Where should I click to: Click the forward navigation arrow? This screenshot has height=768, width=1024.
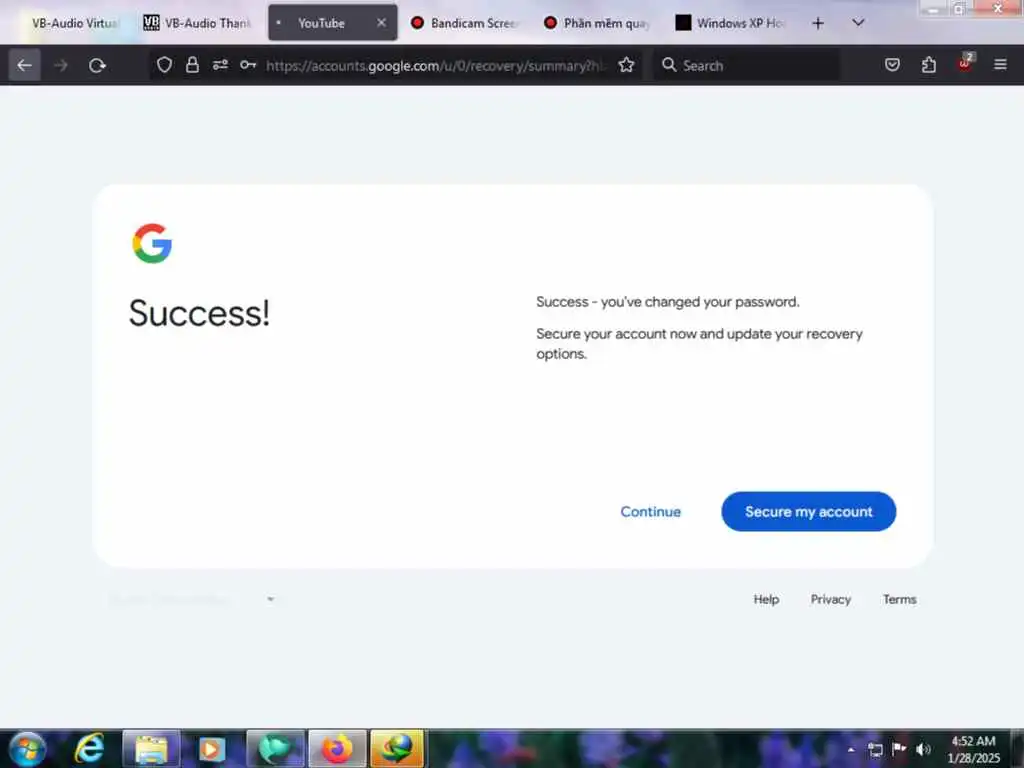click(61, 65)
